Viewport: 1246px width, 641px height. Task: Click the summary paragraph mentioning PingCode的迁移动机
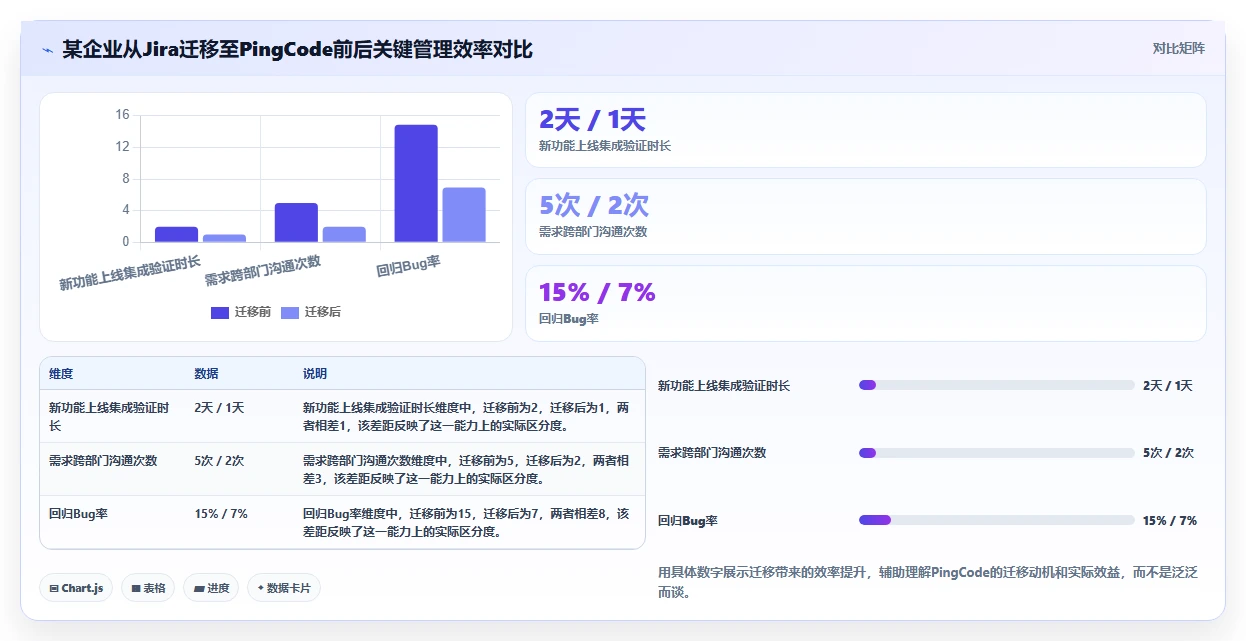(x=928, y=582)
